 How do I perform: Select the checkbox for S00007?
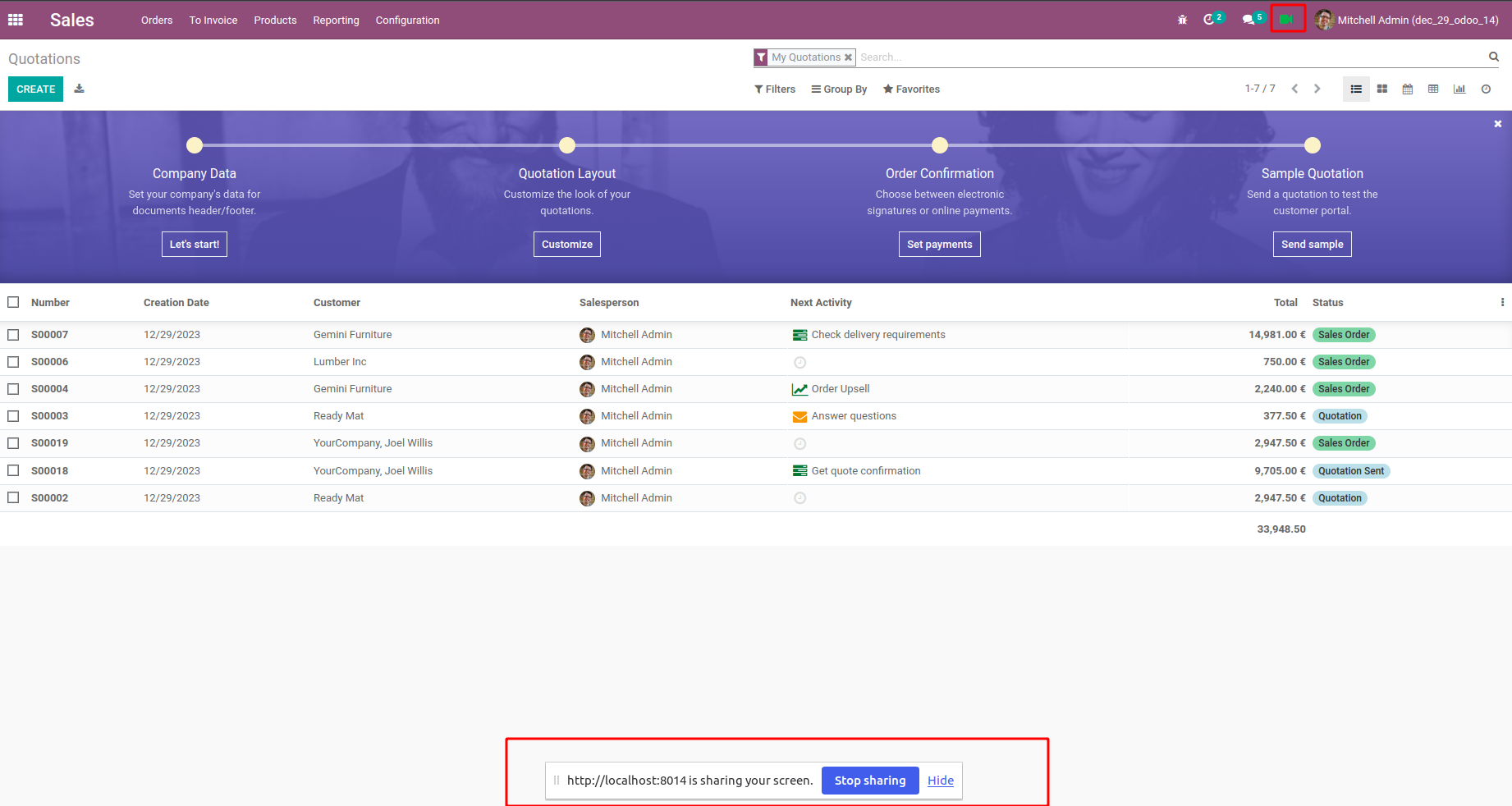tap(13, 335)
